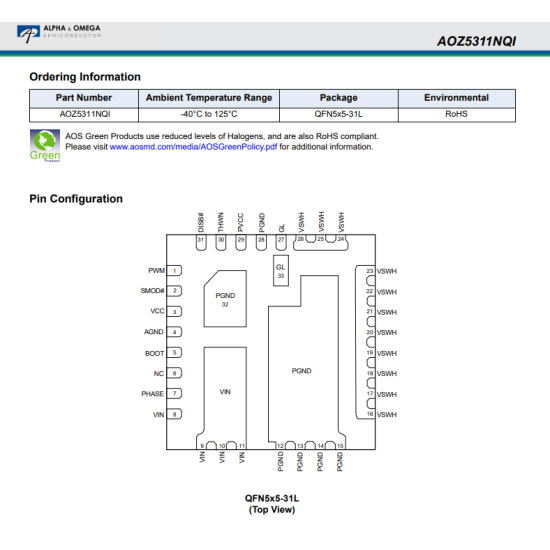Click the Alpha & Omega Semiconductor logo

(59, 34)
